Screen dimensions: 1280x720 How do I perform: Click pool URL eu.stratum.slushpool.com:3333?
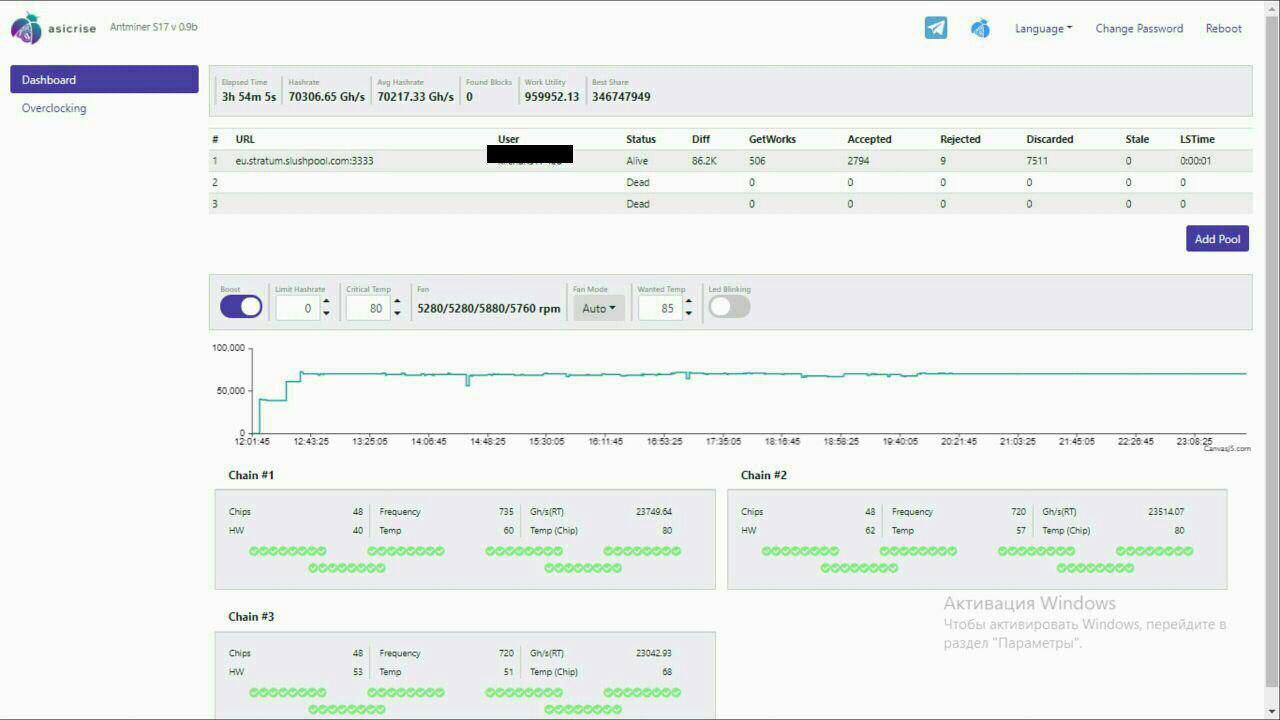point(304,161)
